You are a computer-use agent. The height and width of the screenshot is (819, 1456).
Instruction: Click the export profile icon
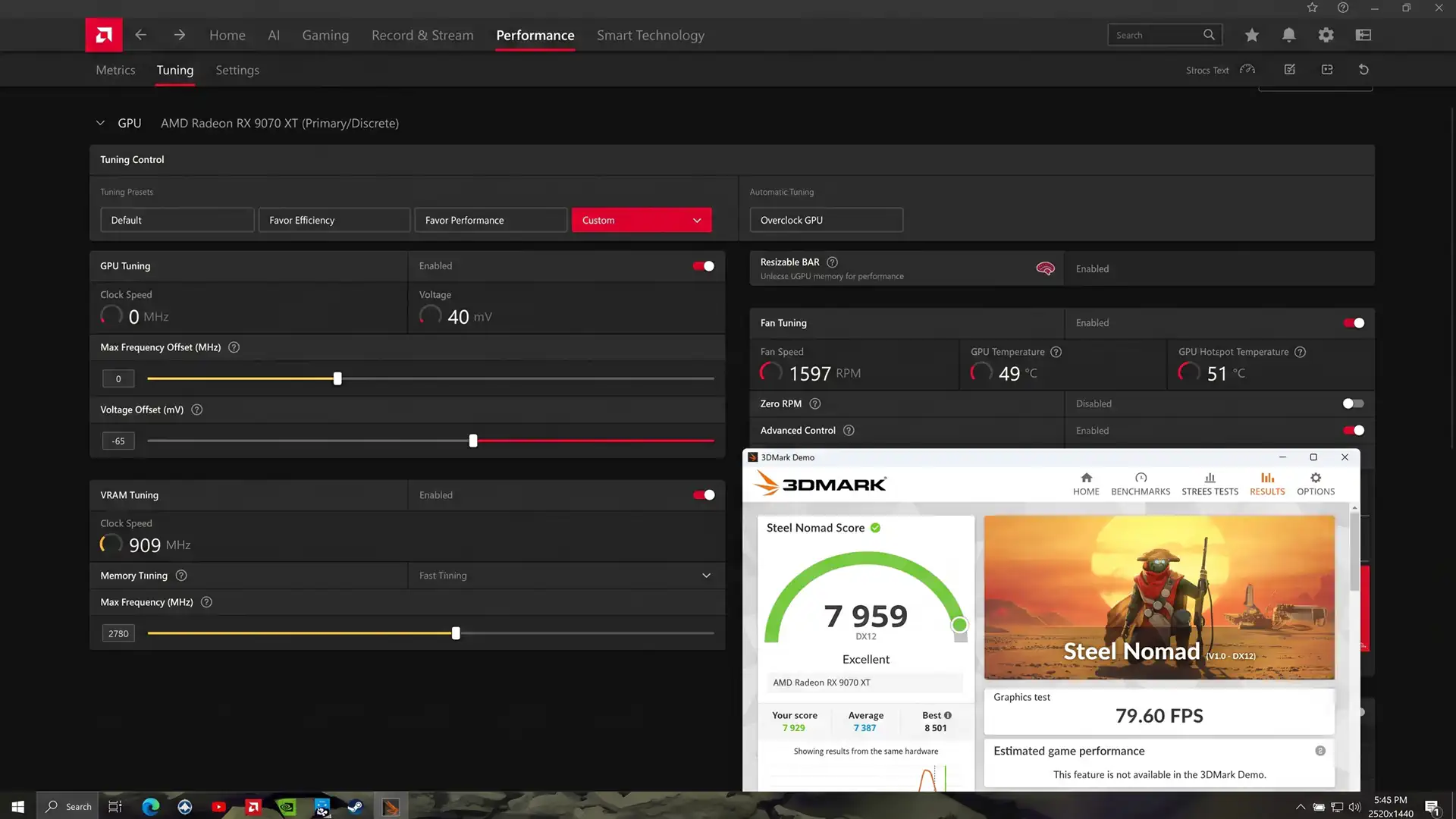coord(1327,70)
